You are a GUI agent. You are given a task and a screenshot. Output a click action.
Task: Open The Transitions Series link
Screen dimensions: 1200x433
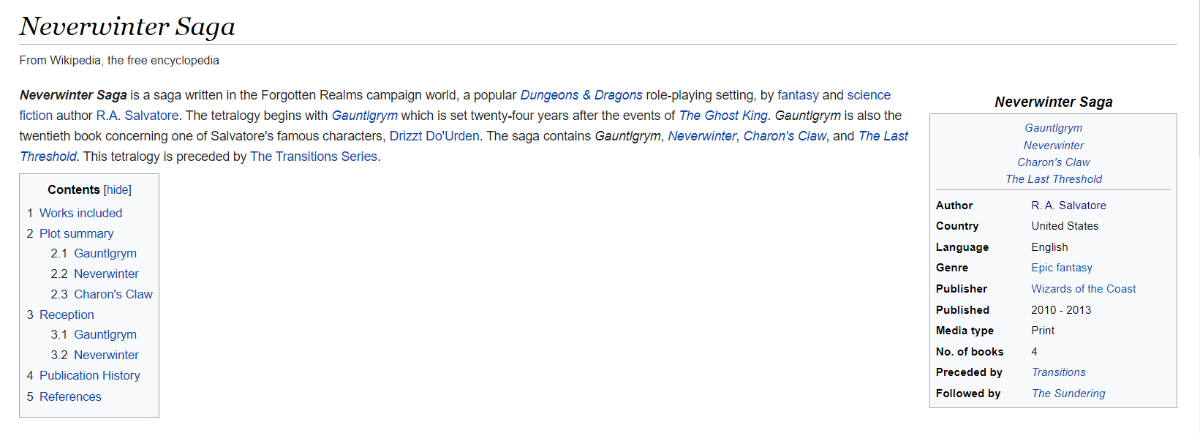[314, 156]
